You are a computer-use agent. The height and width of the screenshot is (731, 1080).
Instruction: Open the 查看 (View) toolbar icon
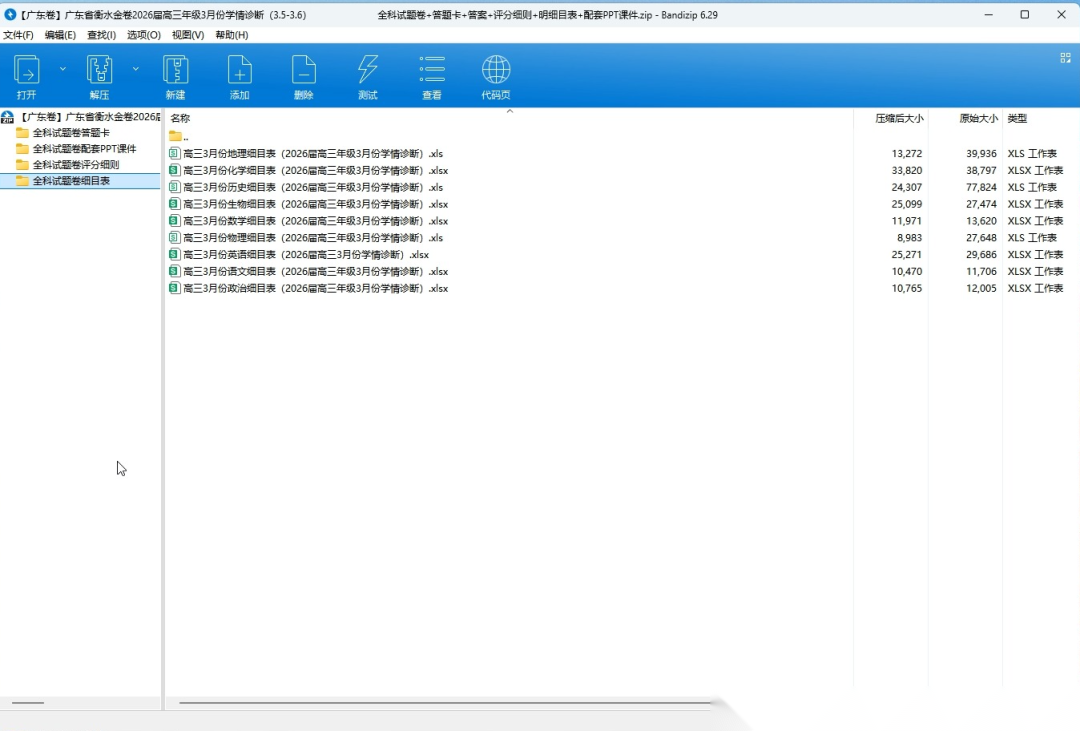pyautogui.click(x=432, y=71)
